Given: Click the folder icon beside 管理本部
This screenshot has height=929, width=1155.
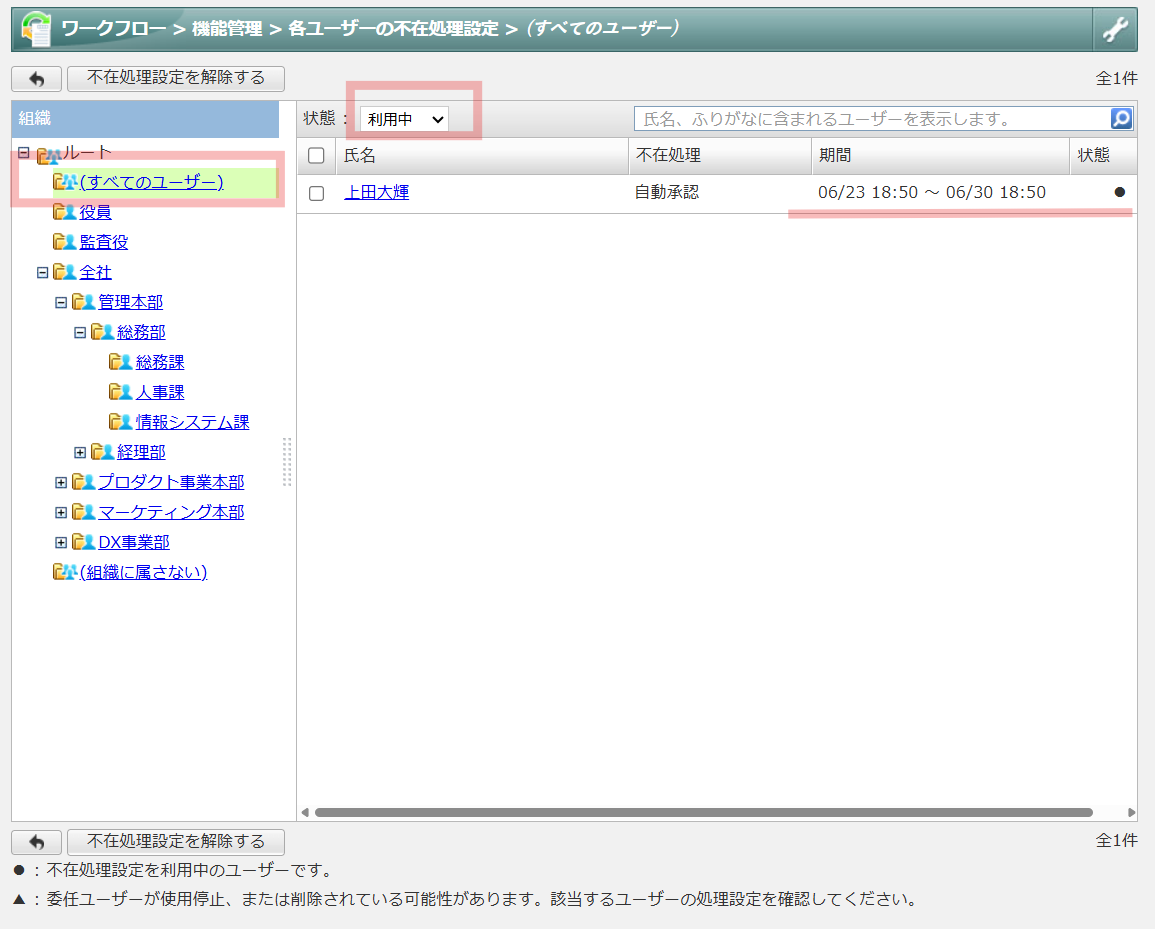Looking at the screenshot, I should (x=83, y=302).
